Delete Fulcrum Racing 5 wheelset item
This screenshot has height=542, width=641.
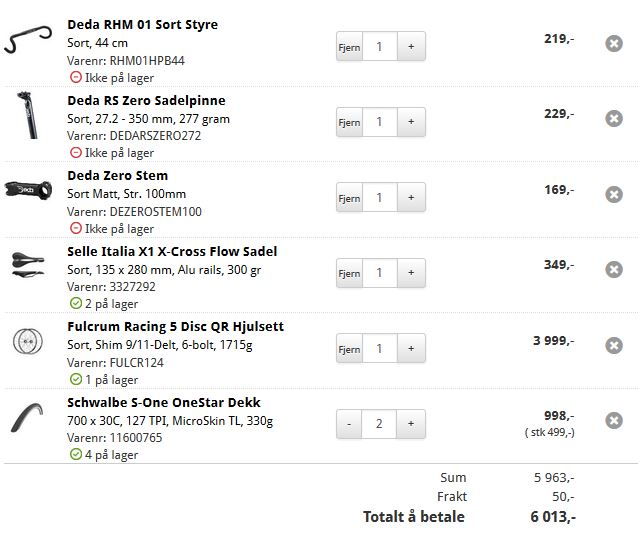[x=614, y=346]
